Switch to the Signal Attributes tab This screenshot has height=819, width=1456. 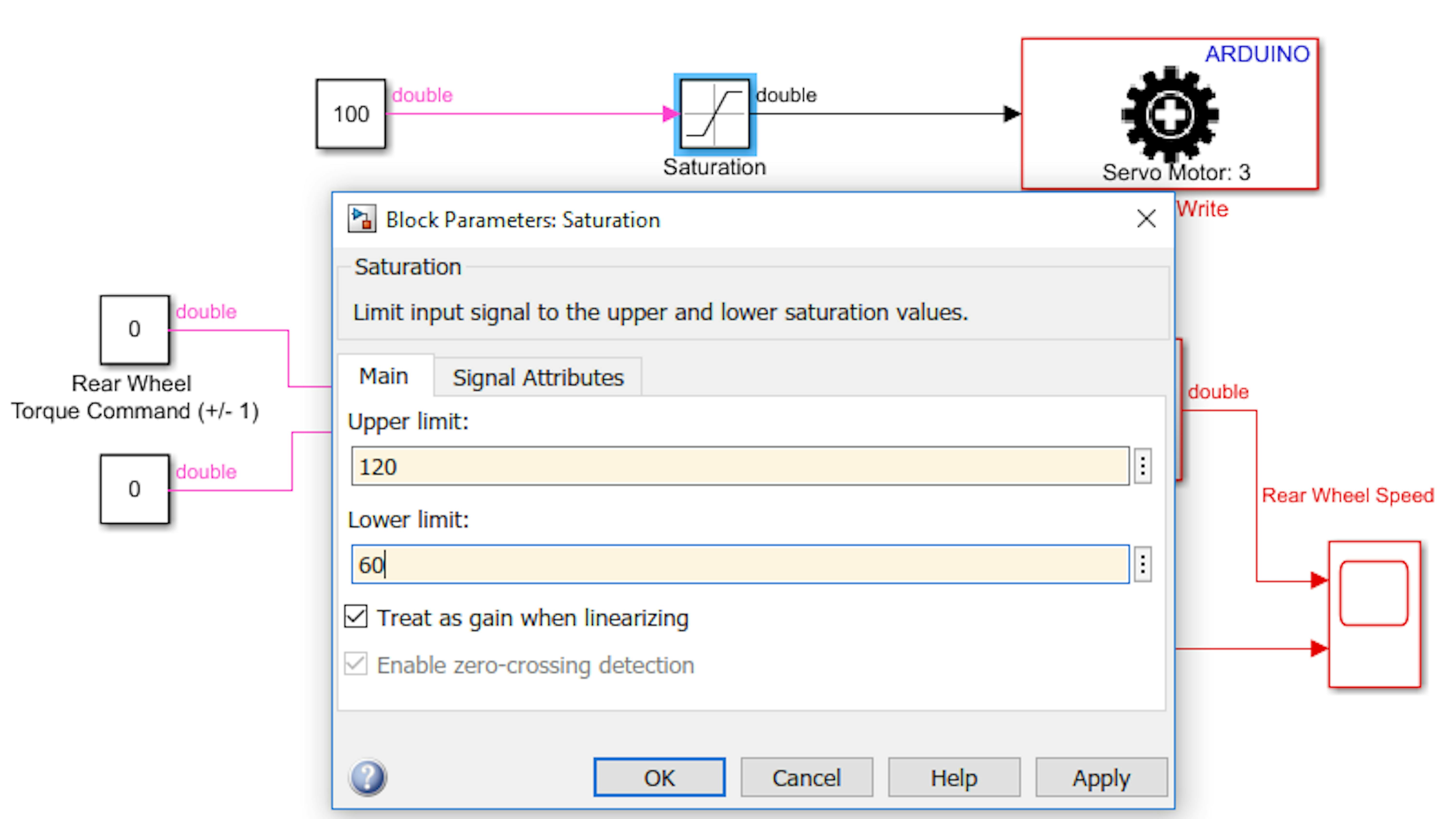coord(538,378)
